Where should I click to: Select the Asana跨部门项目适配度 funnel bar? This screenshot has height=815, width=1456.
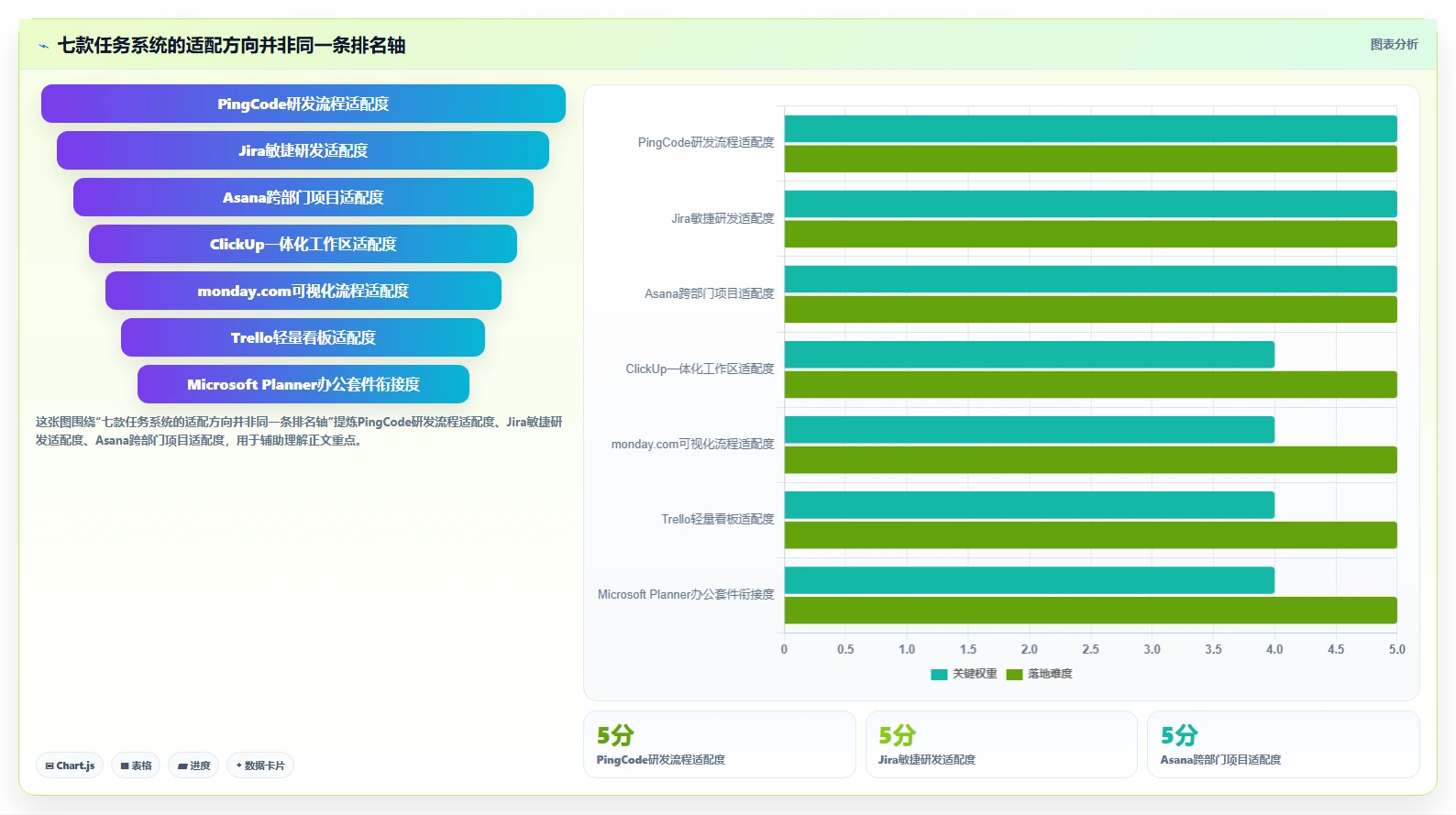303,197
